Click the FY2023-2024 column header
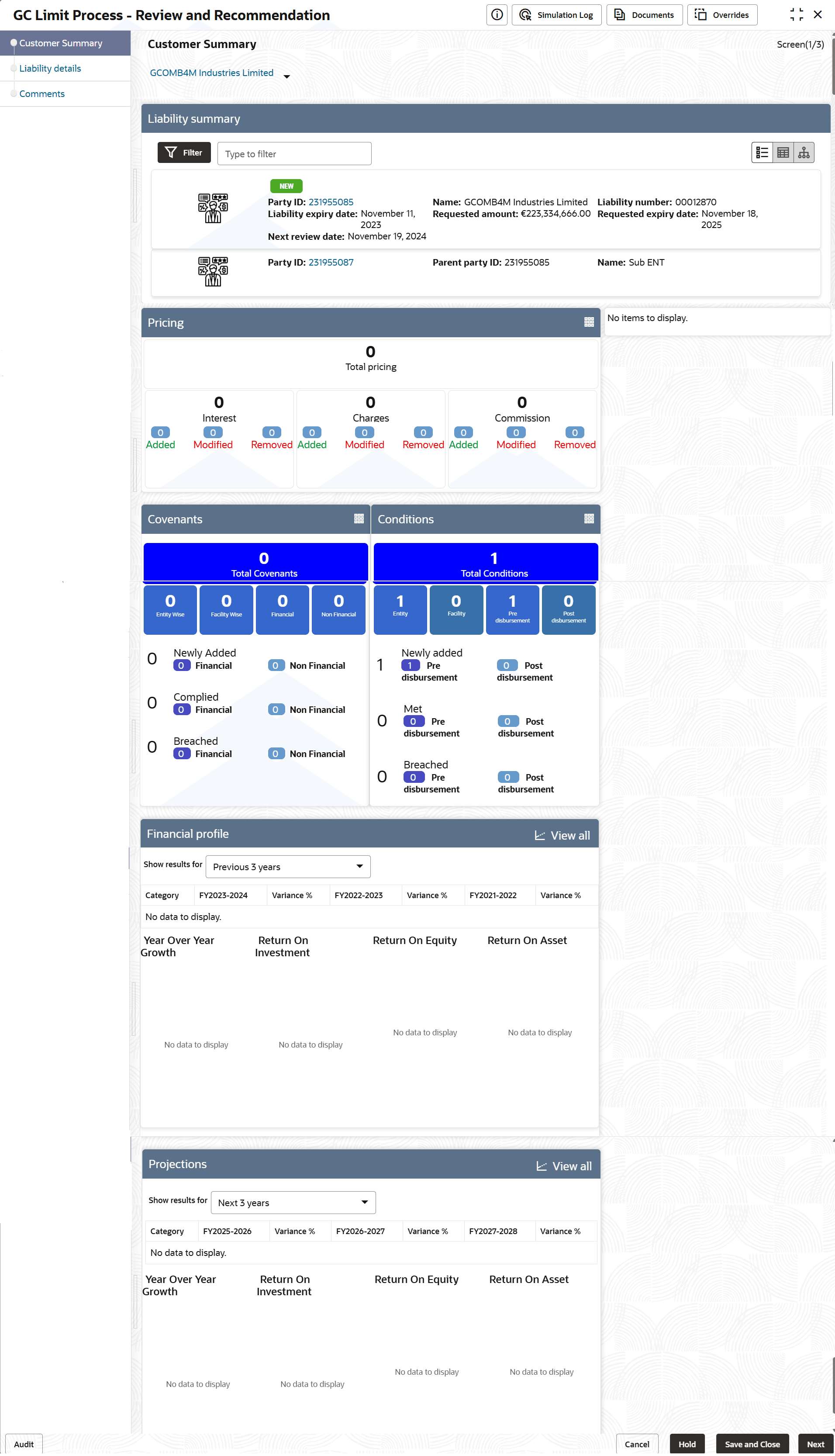 tap(223, 895)
